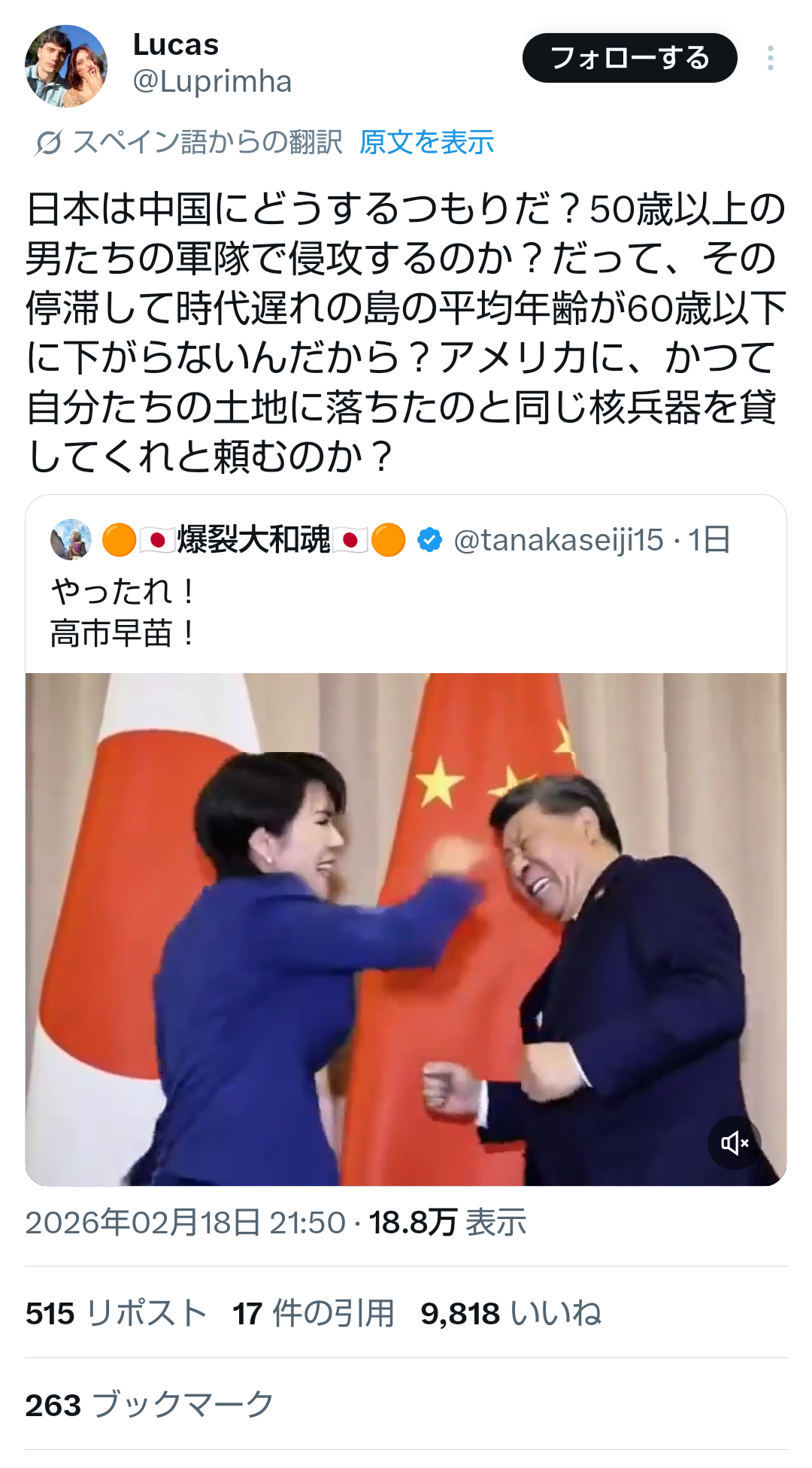This screenshot has height=1468, width=812.
Task: Click the 2026年02月18日 21:50 timestamp
Action: (186, 1222)
